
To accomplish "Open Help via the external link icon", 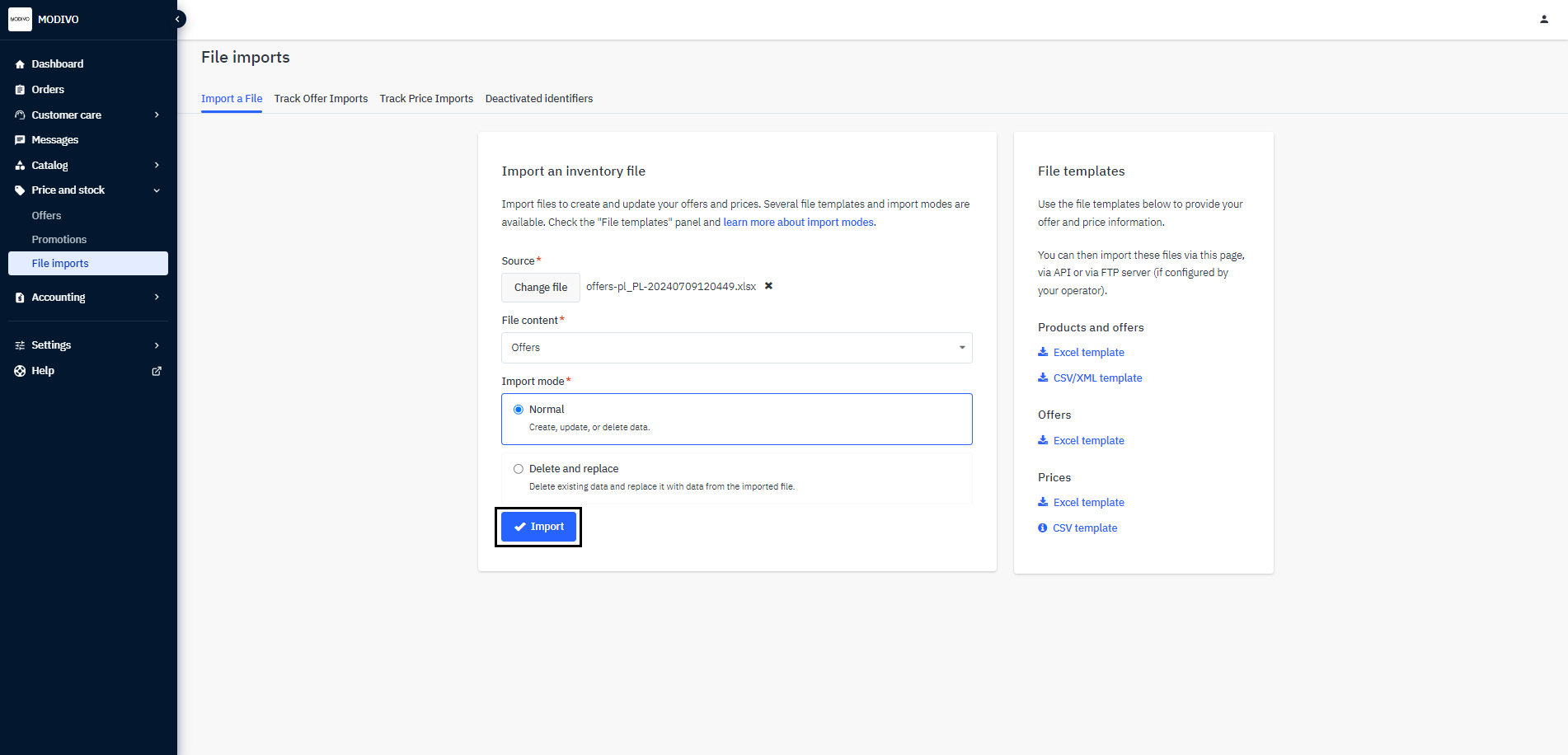I will click(x=157, y=371).
